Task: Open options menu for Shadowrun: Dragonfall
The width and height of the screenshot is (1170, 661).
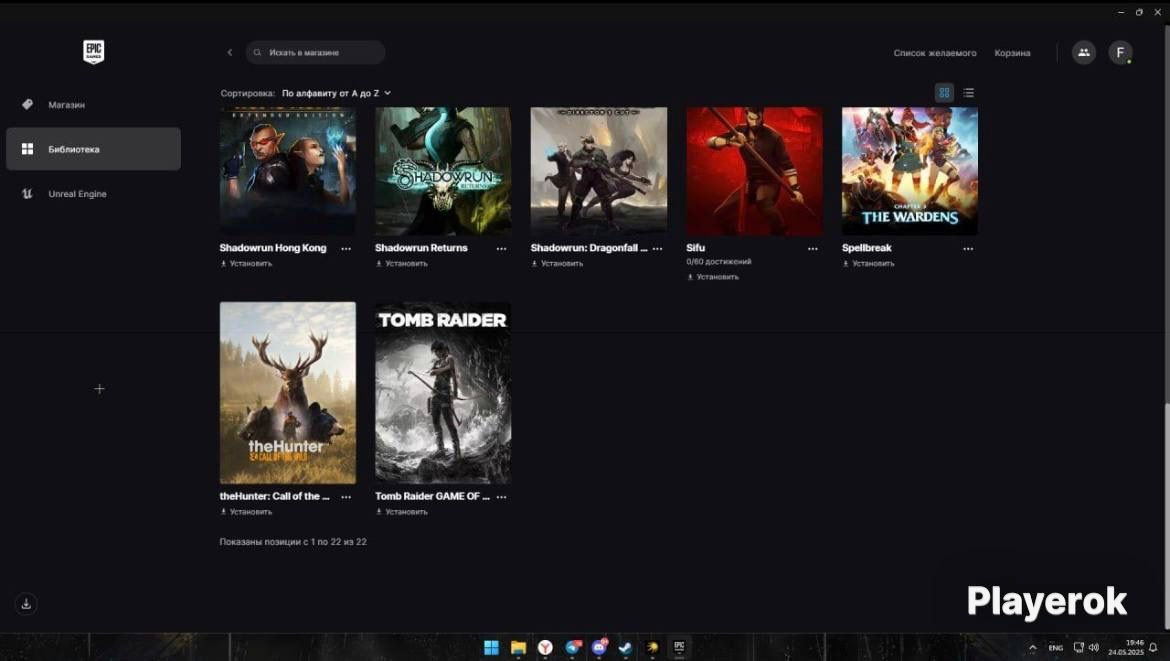Action: [x=657, y=248]
